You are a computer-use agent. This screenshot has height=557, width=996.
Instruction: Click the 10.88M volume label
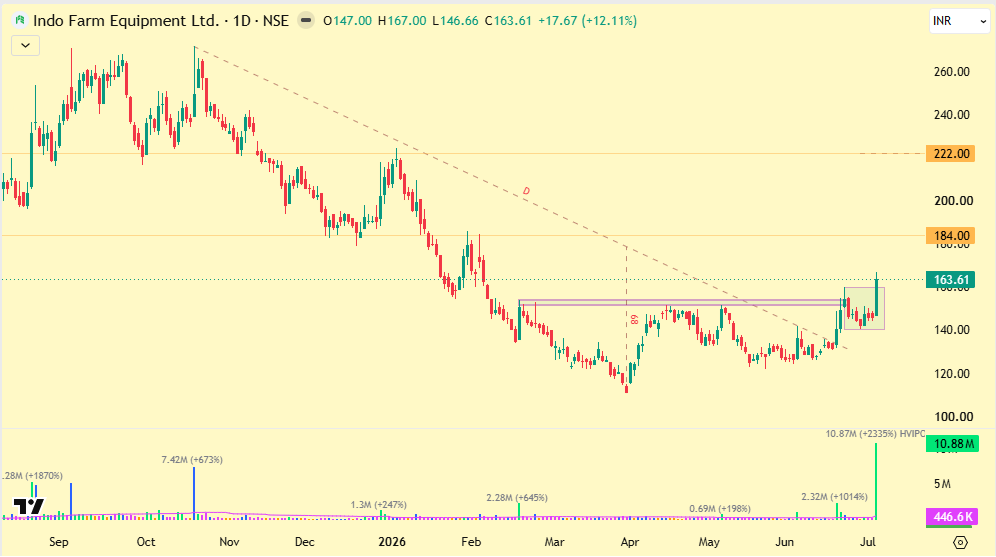952,444
